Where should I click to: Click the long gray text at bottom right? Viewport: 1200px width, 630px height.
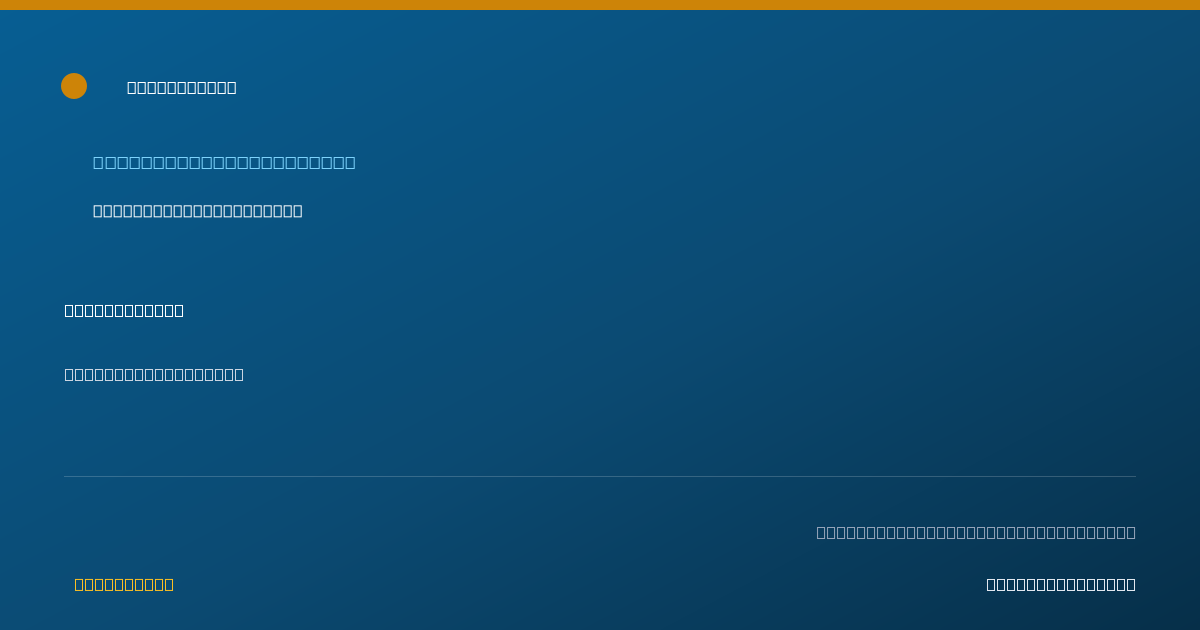tap(976, 532)
